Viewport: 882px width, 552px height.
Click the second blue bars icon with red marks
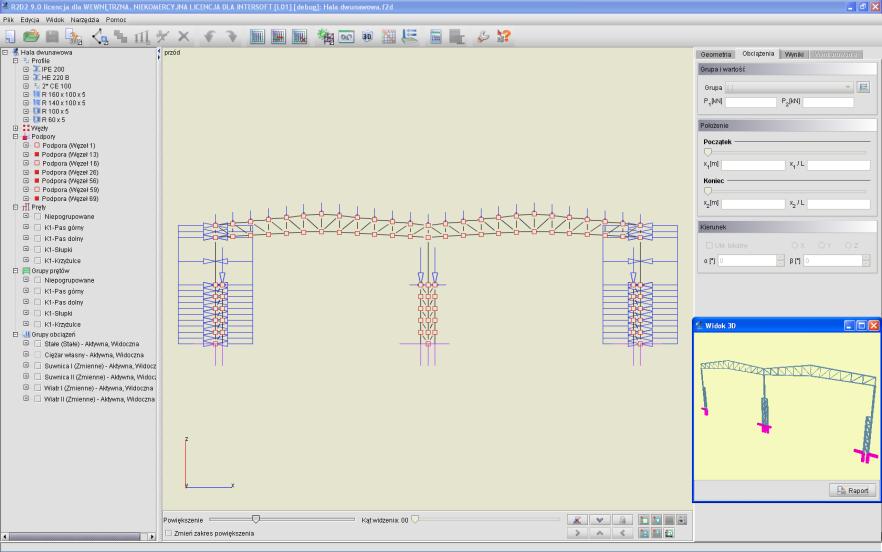coord(278,37)
